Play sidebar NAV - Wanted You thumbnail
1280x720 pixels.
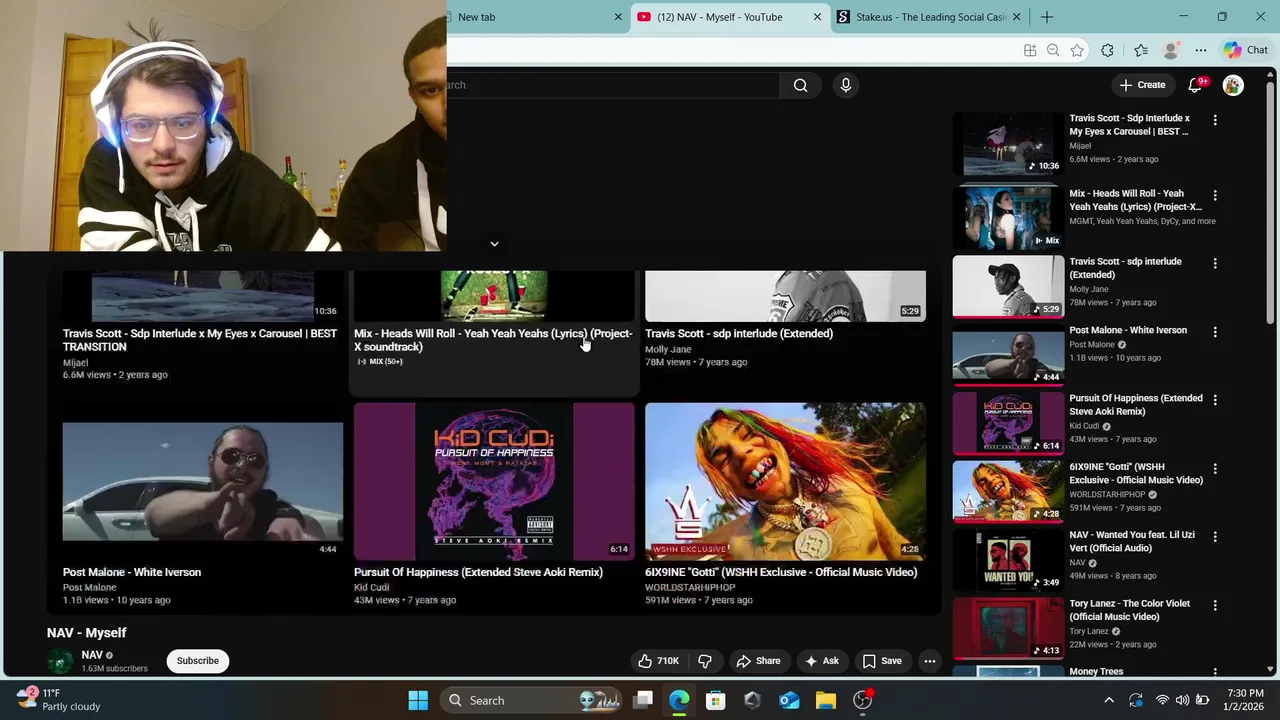1008,560
